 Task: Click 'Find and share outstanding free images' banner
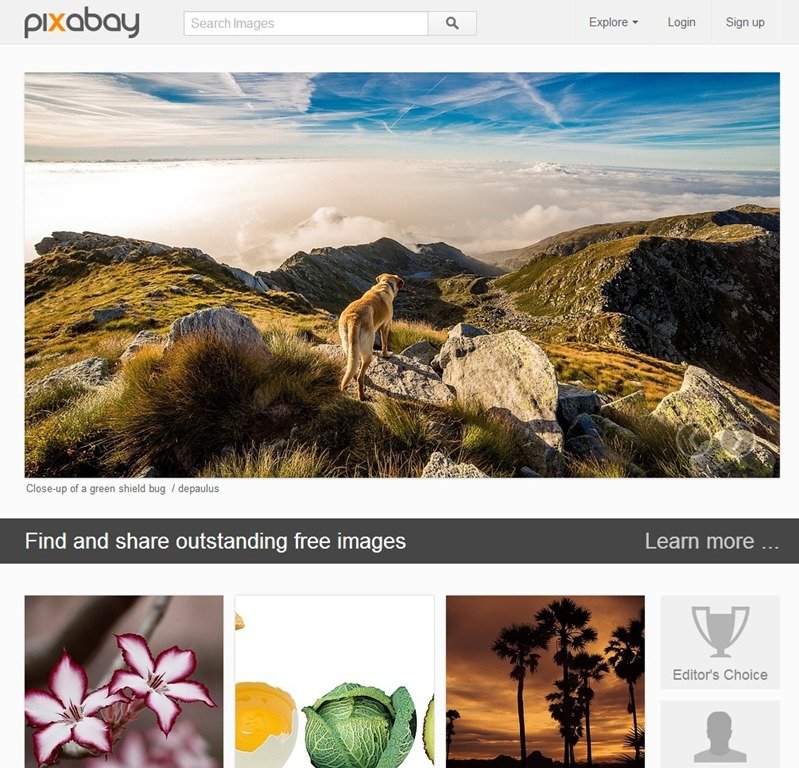click(215, 541)
